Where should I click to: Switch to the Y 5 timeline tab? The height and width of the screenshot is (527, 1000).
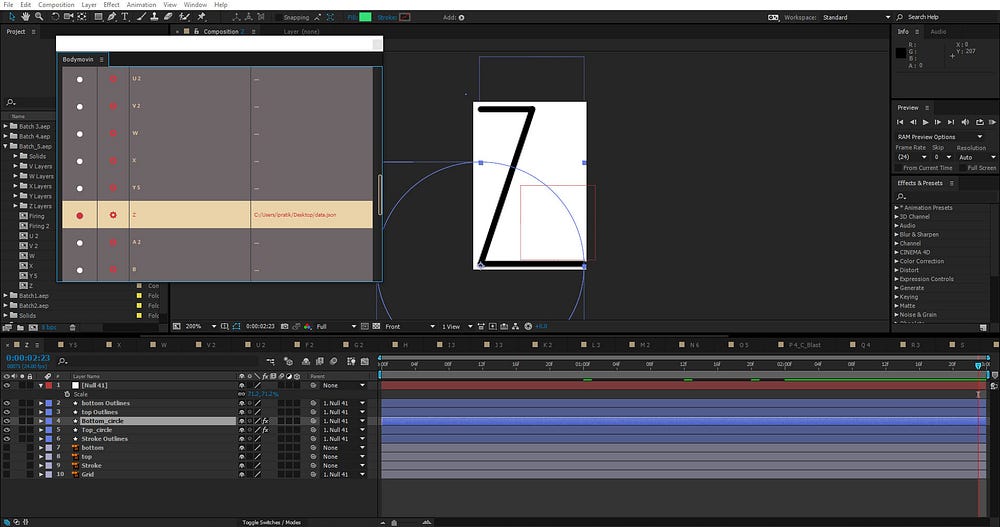(72, 345)
